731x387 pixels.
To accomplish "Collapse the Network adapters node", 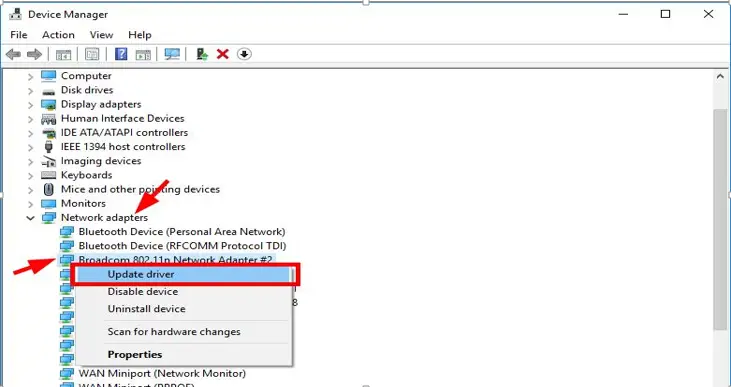I will [30, 218].
